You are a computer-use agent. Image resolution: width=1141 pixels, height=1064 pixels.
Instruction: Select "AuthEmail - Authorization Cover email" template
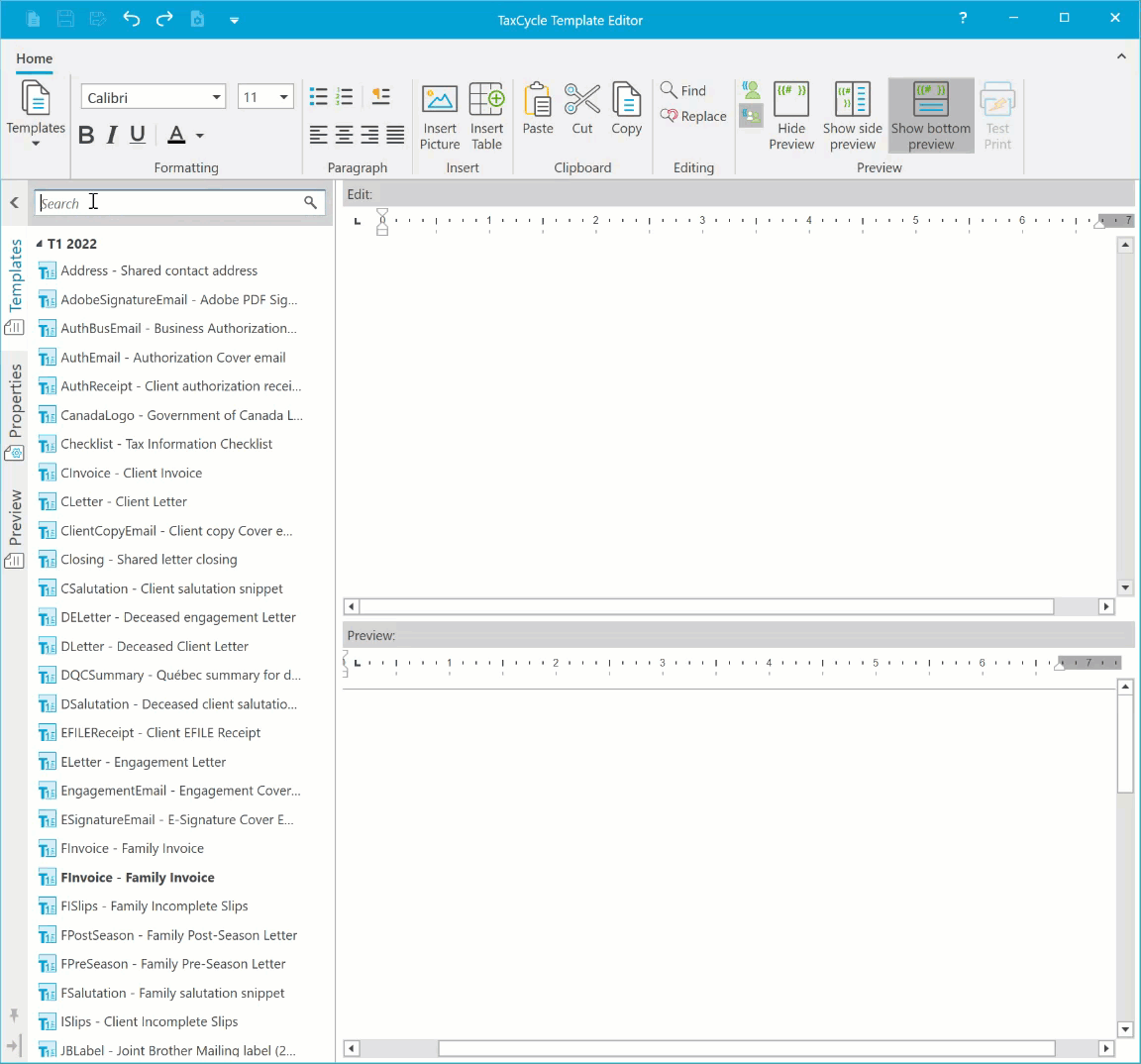click(173, 358)
